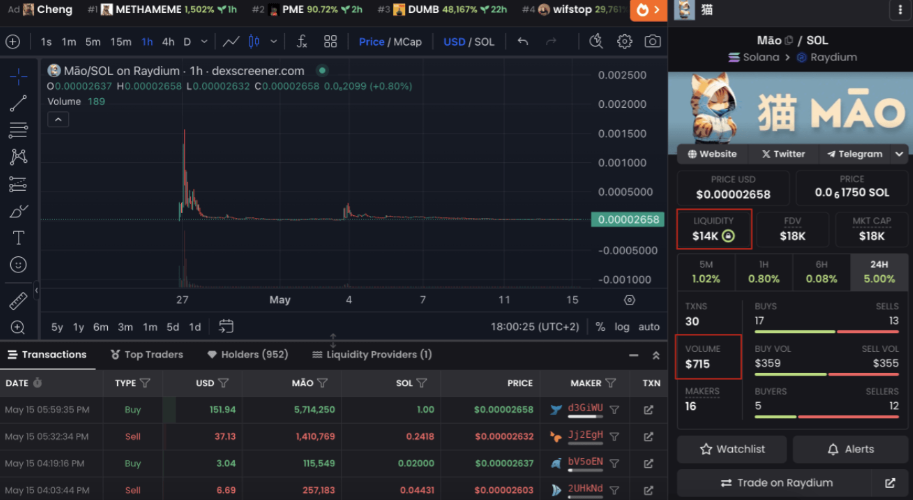
Task: Activate the zoom in tool
Action: [18, 327]
